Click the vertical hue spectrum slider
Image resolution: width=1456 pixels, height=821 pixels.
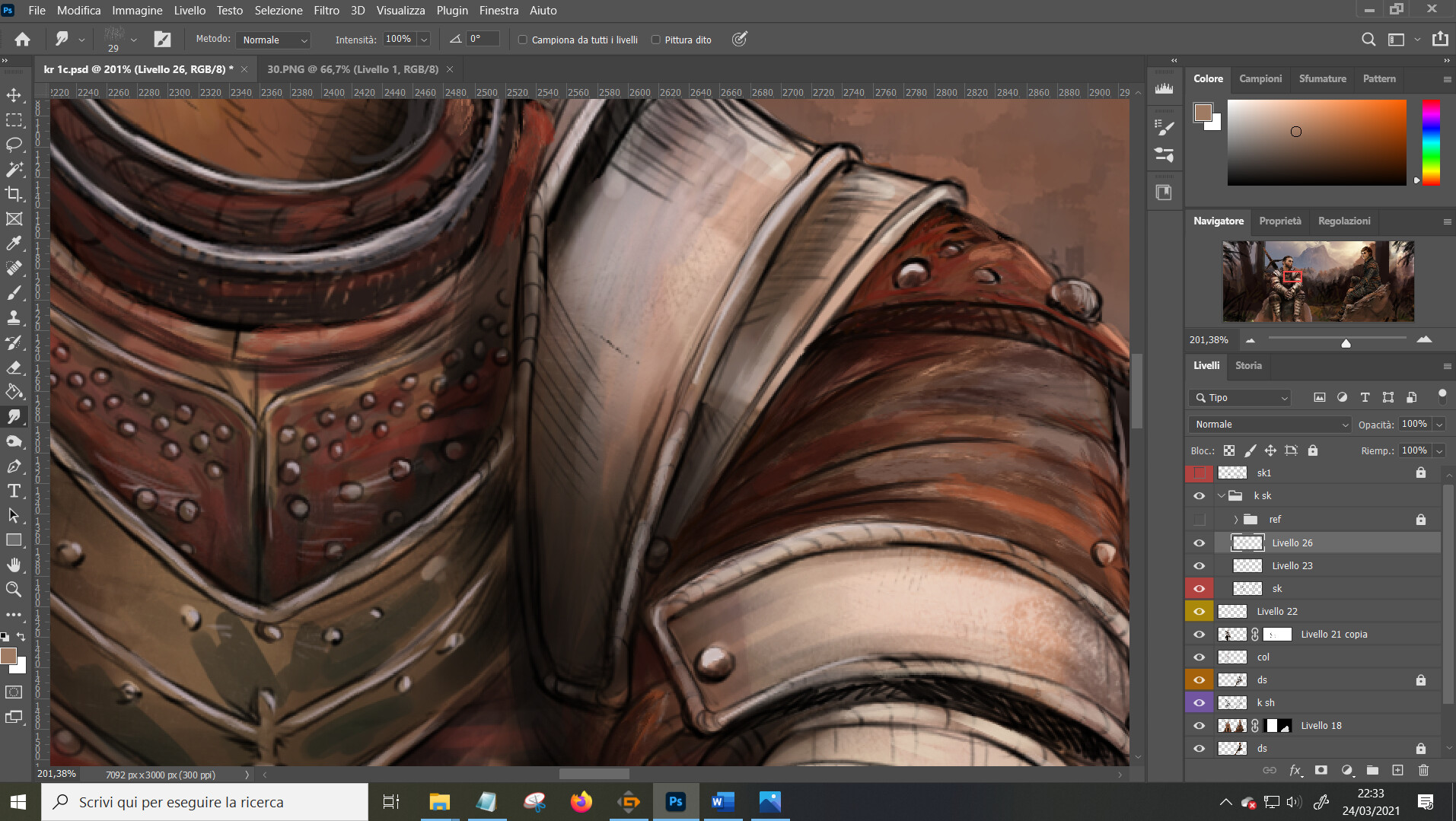click(1431, 142)
